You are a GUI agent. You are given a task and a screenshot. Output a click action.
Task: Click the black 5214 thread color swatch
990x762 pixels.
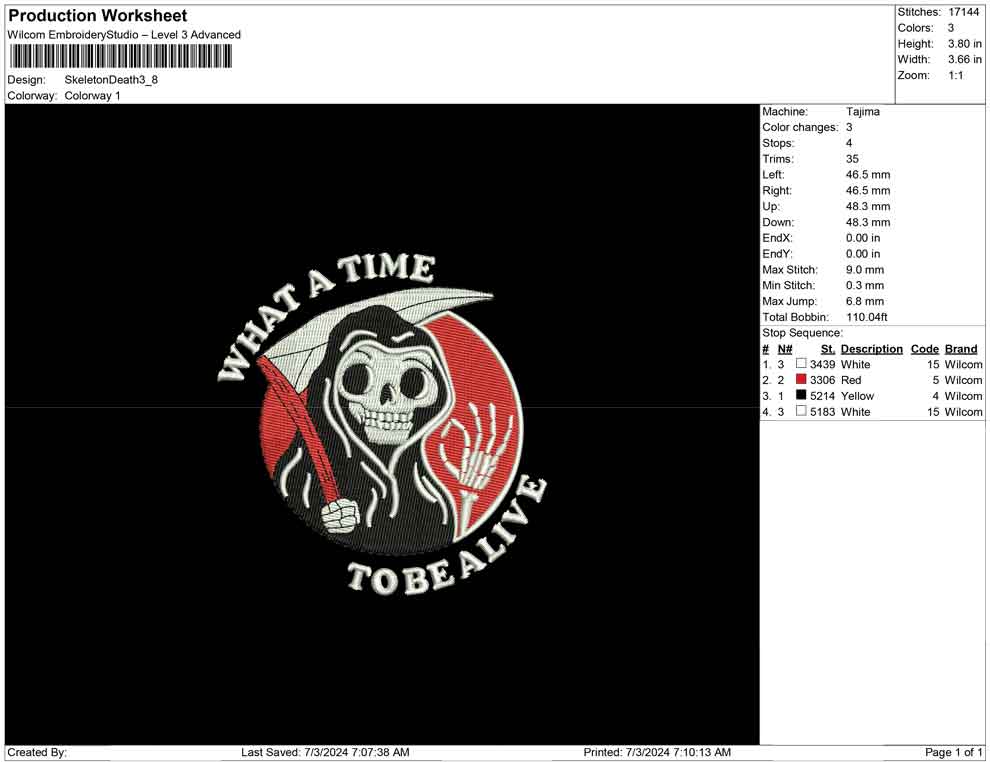click(x=801, y=396)
